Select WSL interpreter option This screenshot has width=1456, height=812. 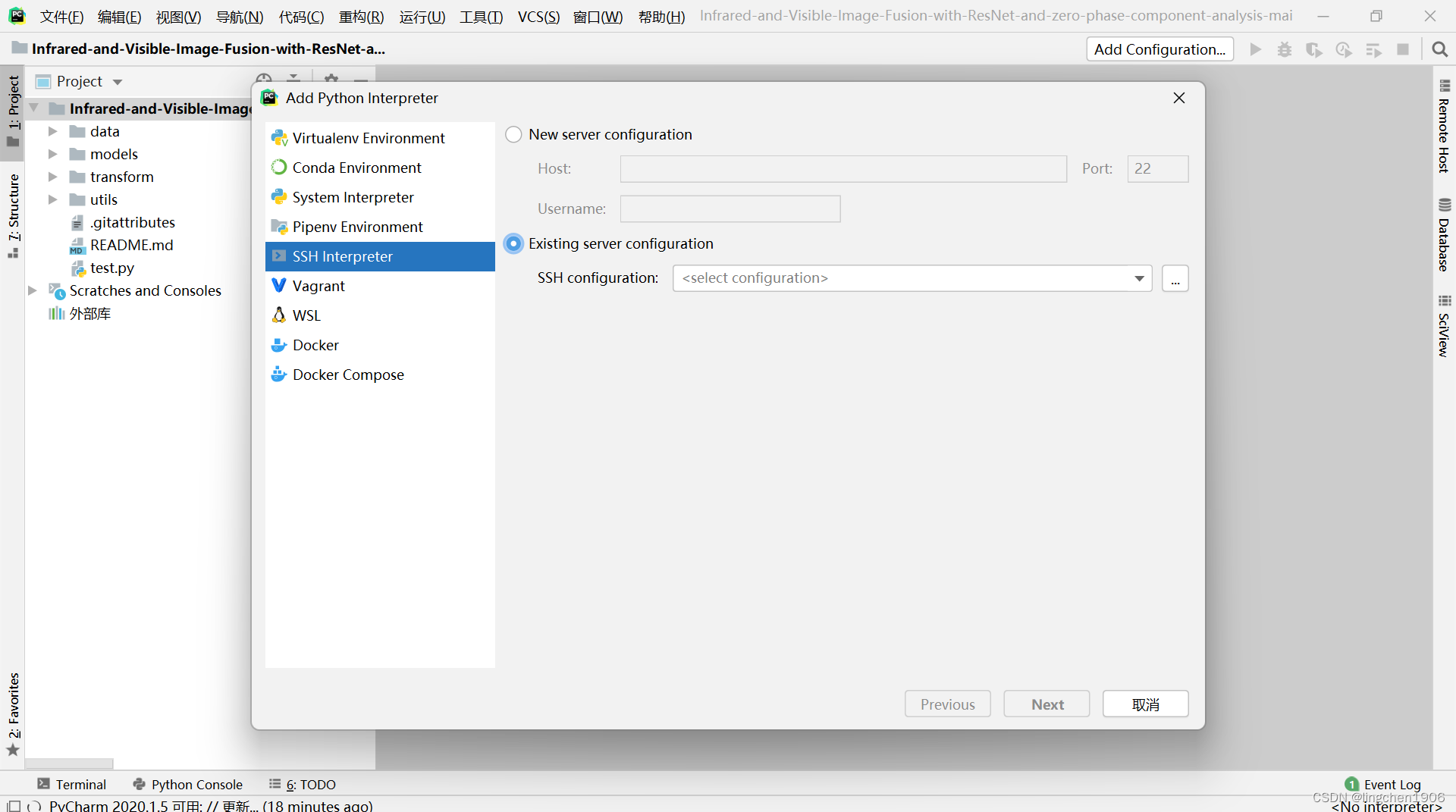click(x=380, y=315)
